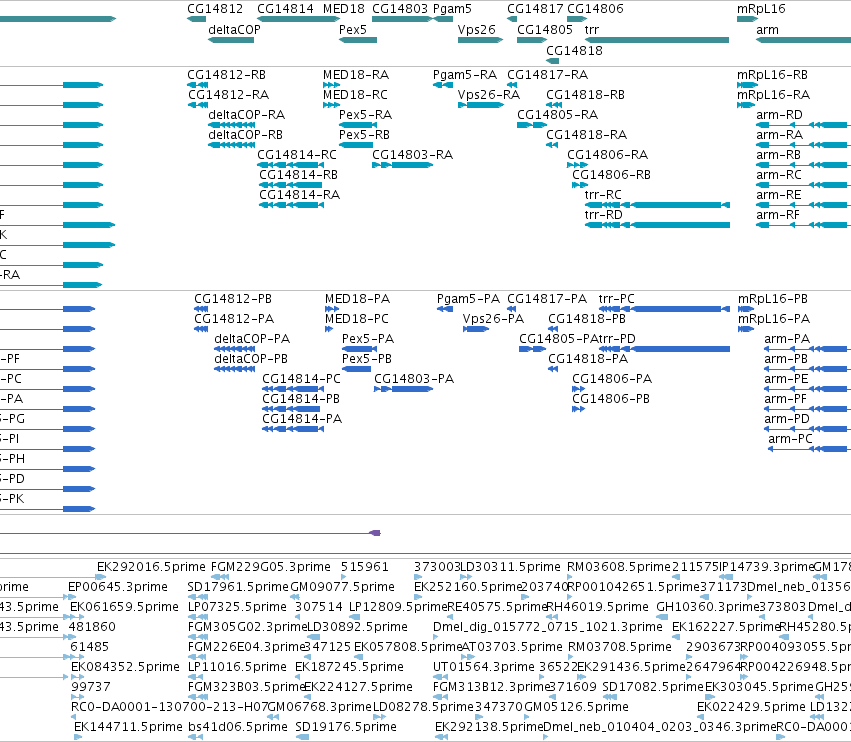Click EST label 'EP00645.3prime'
This screenshot has height=742, width=851.
[x=118, y=587]
